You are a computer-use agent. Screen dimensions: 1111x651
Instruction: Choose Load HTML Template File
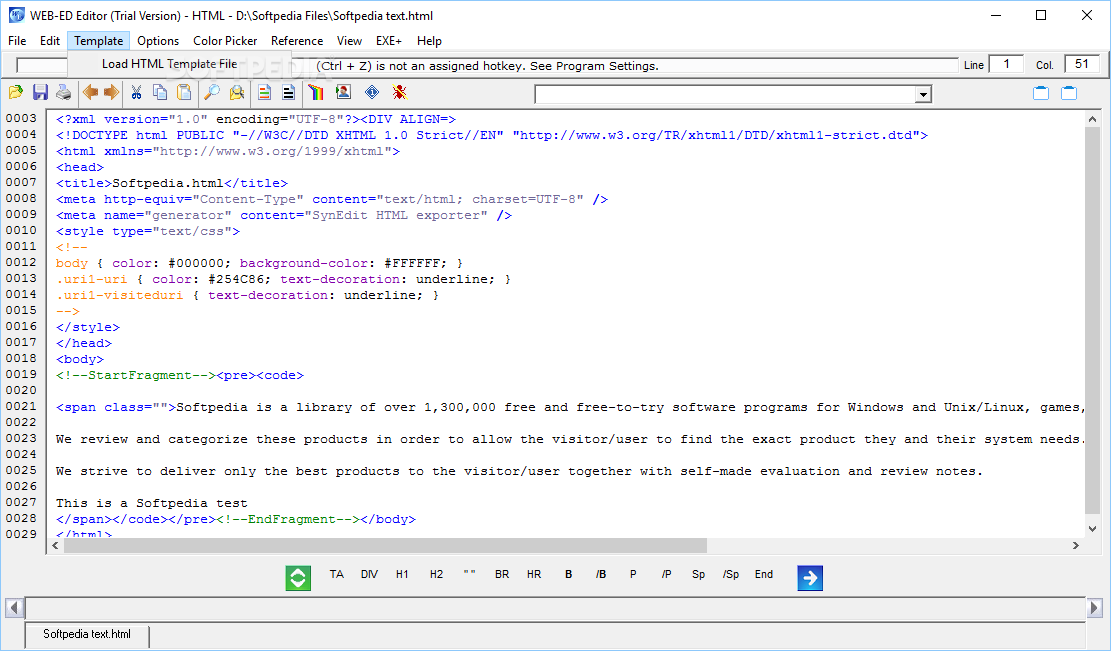(x=169, y=64)
